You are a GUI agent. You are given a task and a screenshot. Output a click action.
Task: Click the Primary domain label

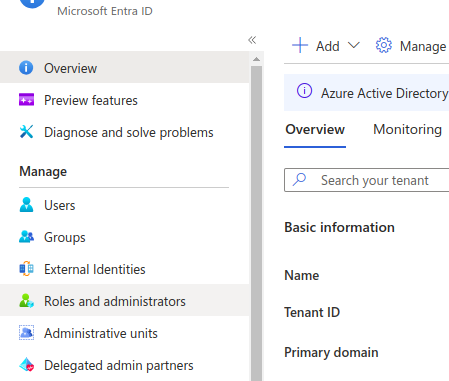click(x=331, y=352)
